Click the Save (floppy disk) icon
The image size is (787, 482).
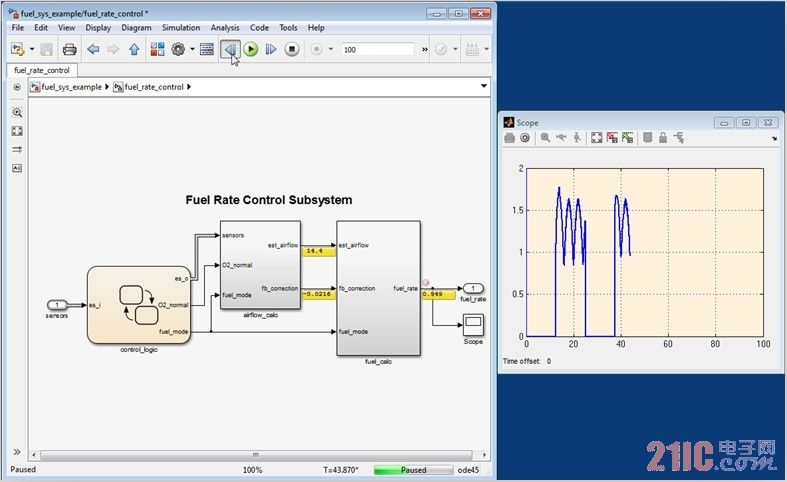click(x=46, y=49)
